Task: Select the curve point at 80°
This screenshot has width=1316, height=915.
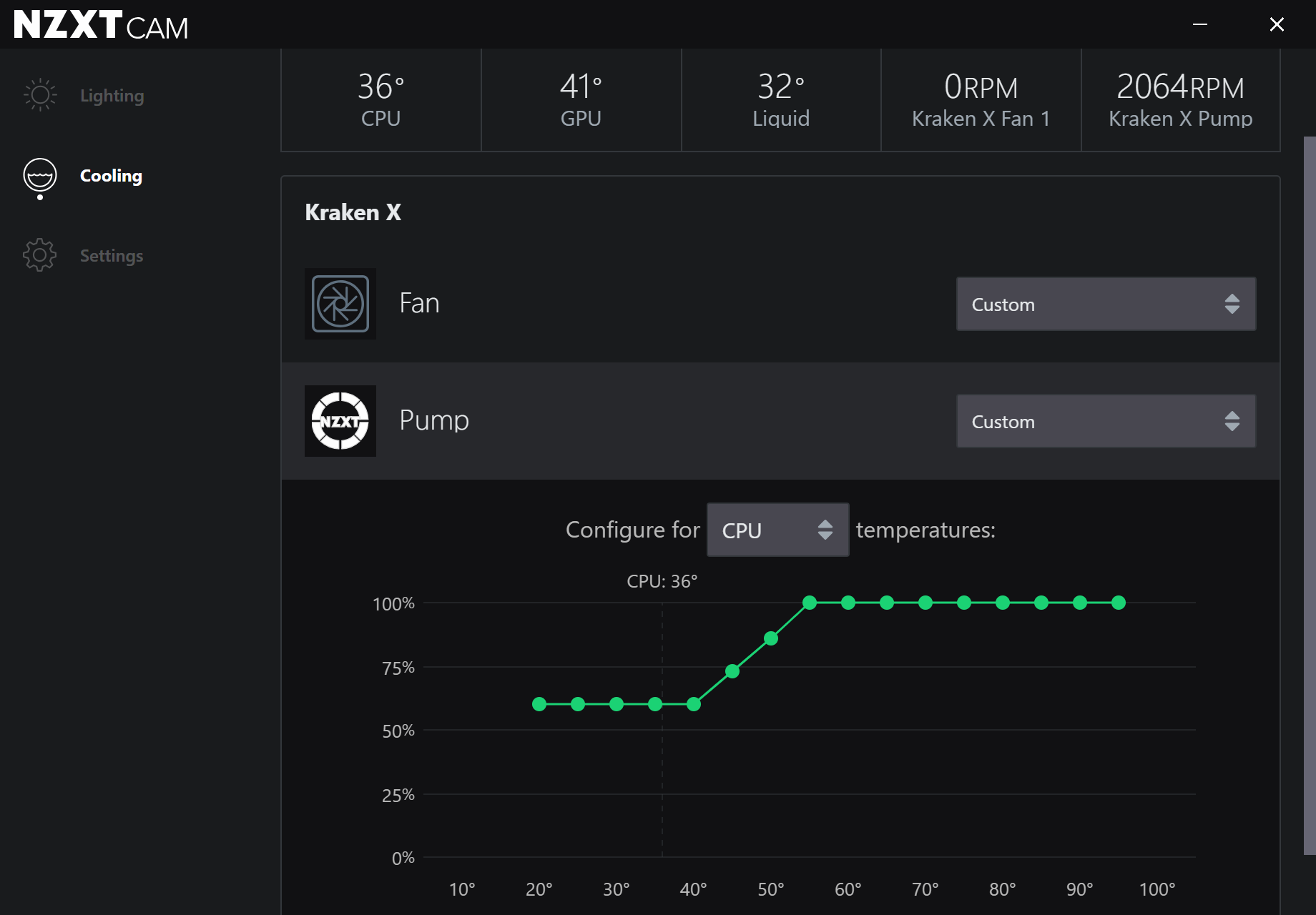Action: pos(1003,603)
